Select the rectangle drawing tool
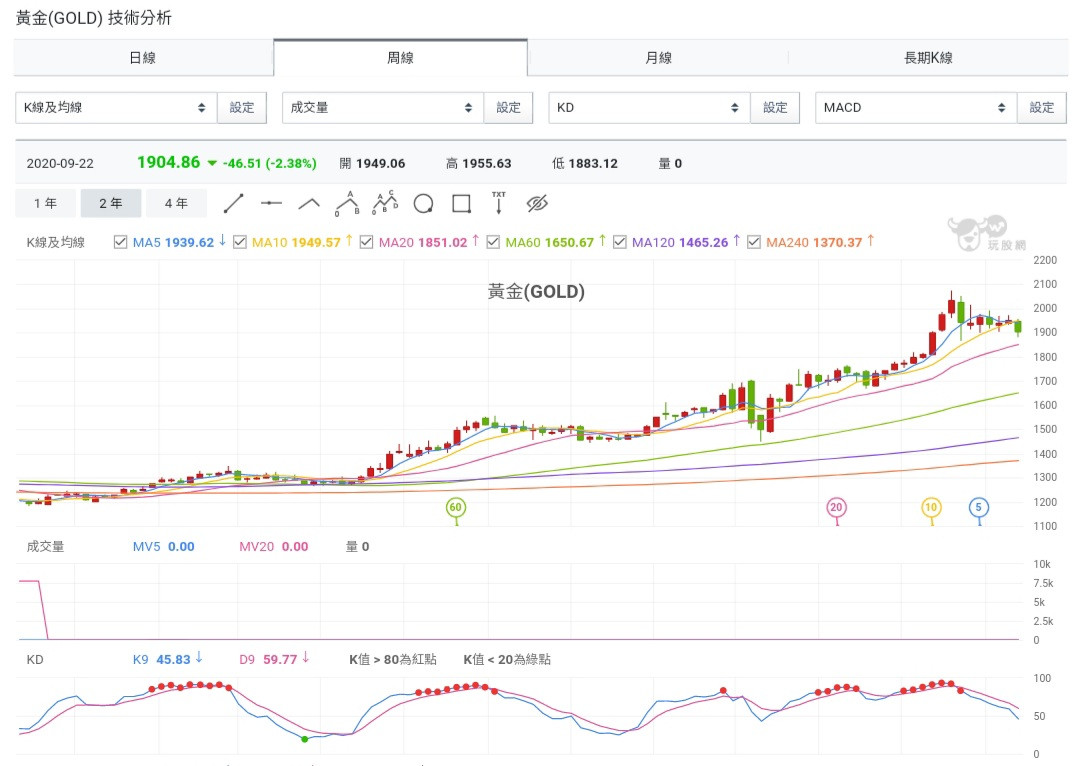Viewport: 1080px width, 766px height. [x=461, y=204]
